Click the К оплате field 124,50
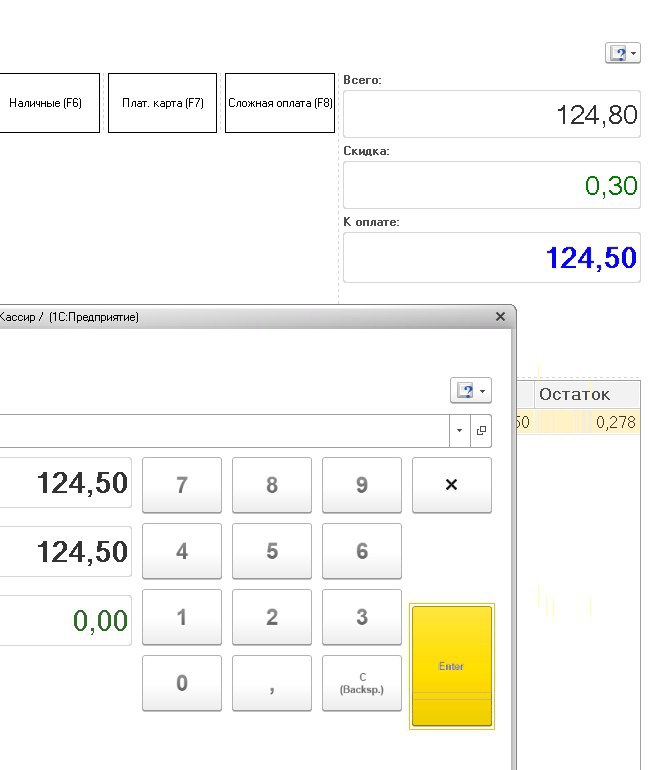 coord(492,257)
